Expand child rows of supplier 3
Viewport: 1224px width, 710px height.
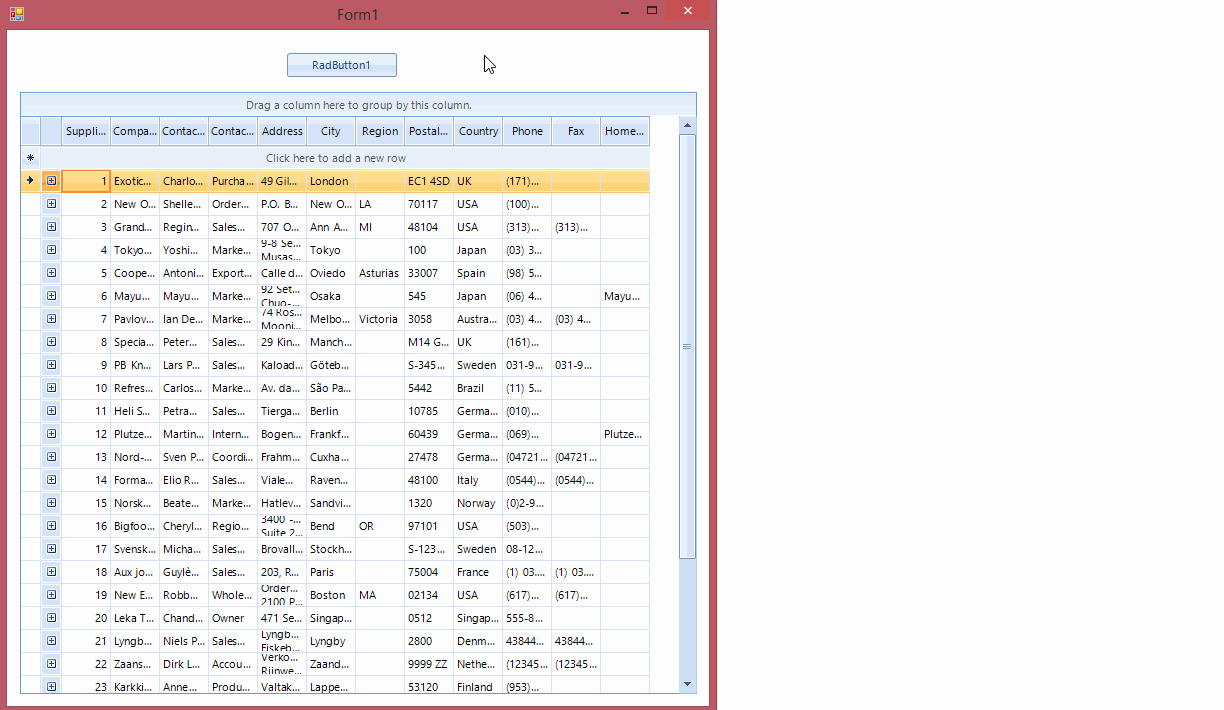(51, 227)
